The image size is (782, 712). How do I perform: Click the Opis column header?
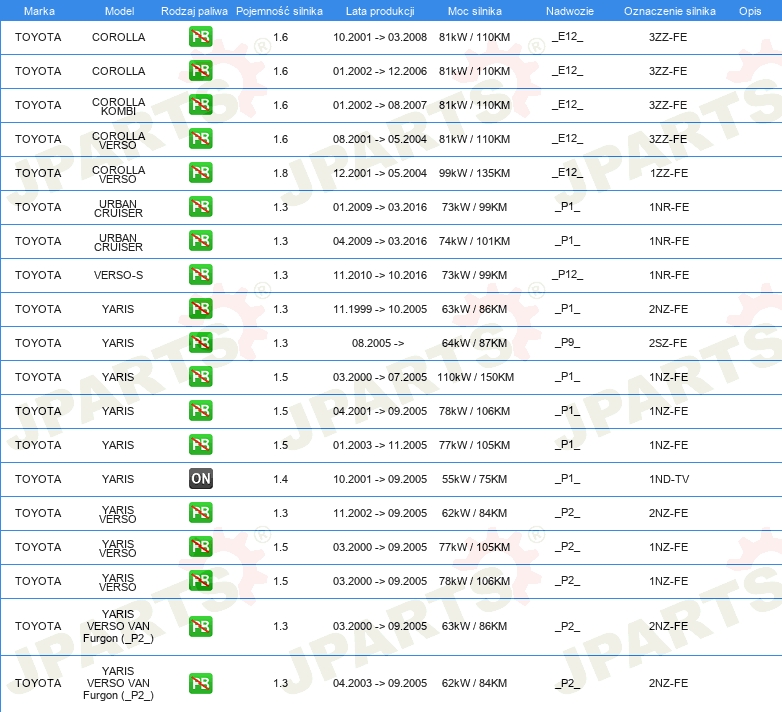pyautogui.click(x=750, y=11)
